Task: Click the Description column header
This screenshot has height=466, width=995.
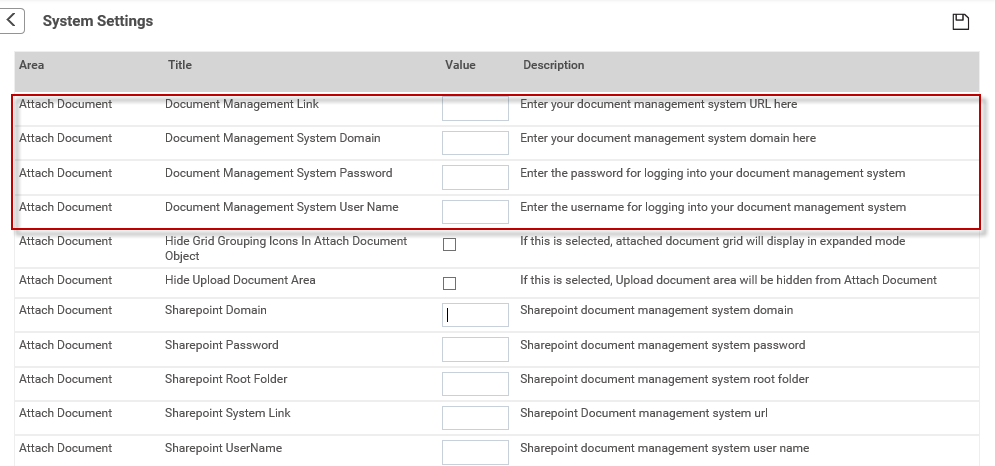Action: pyautogui.click(x=553, y=65)
